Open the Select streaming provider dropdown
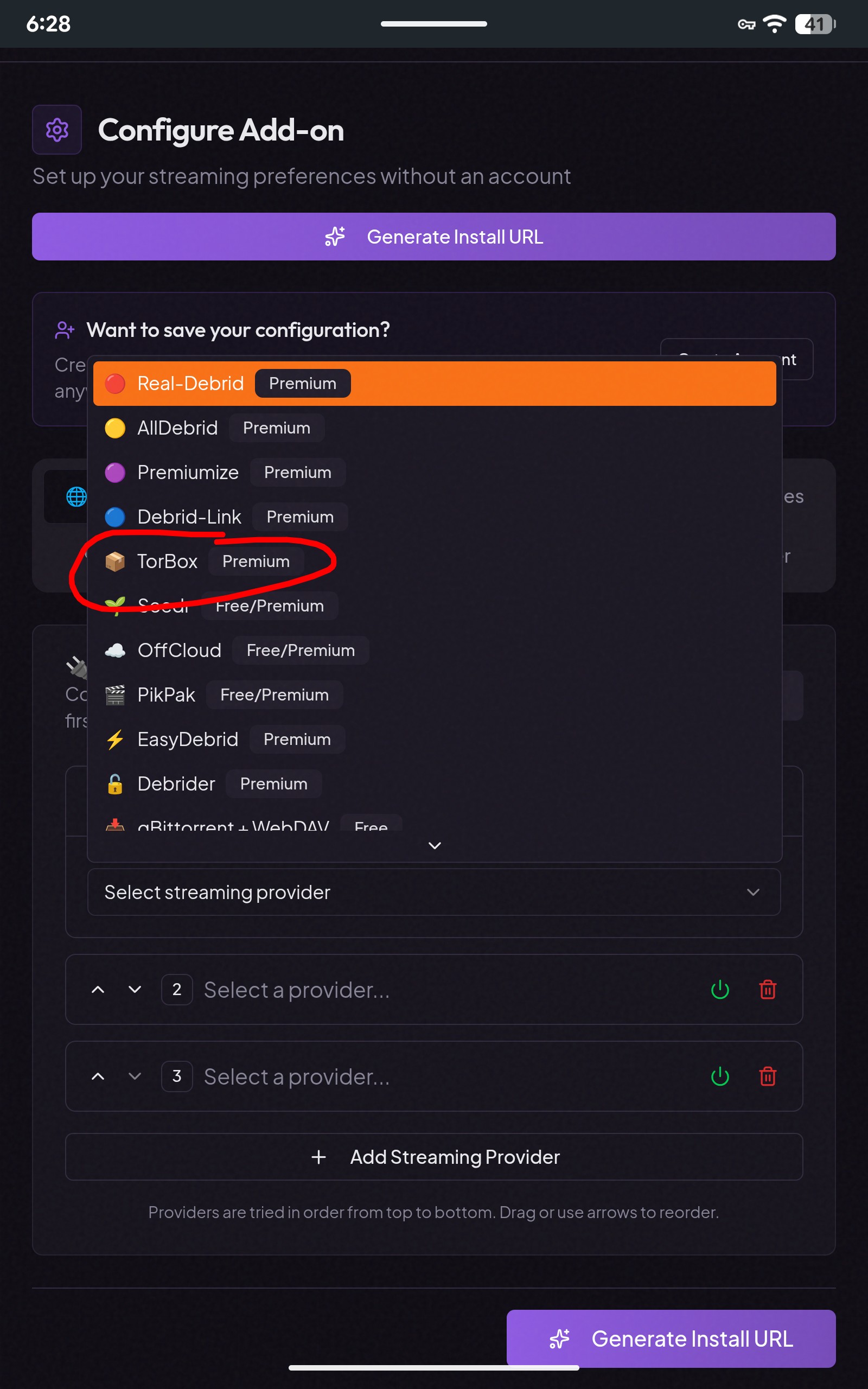 pyautogui.click(x=433, y=892)
